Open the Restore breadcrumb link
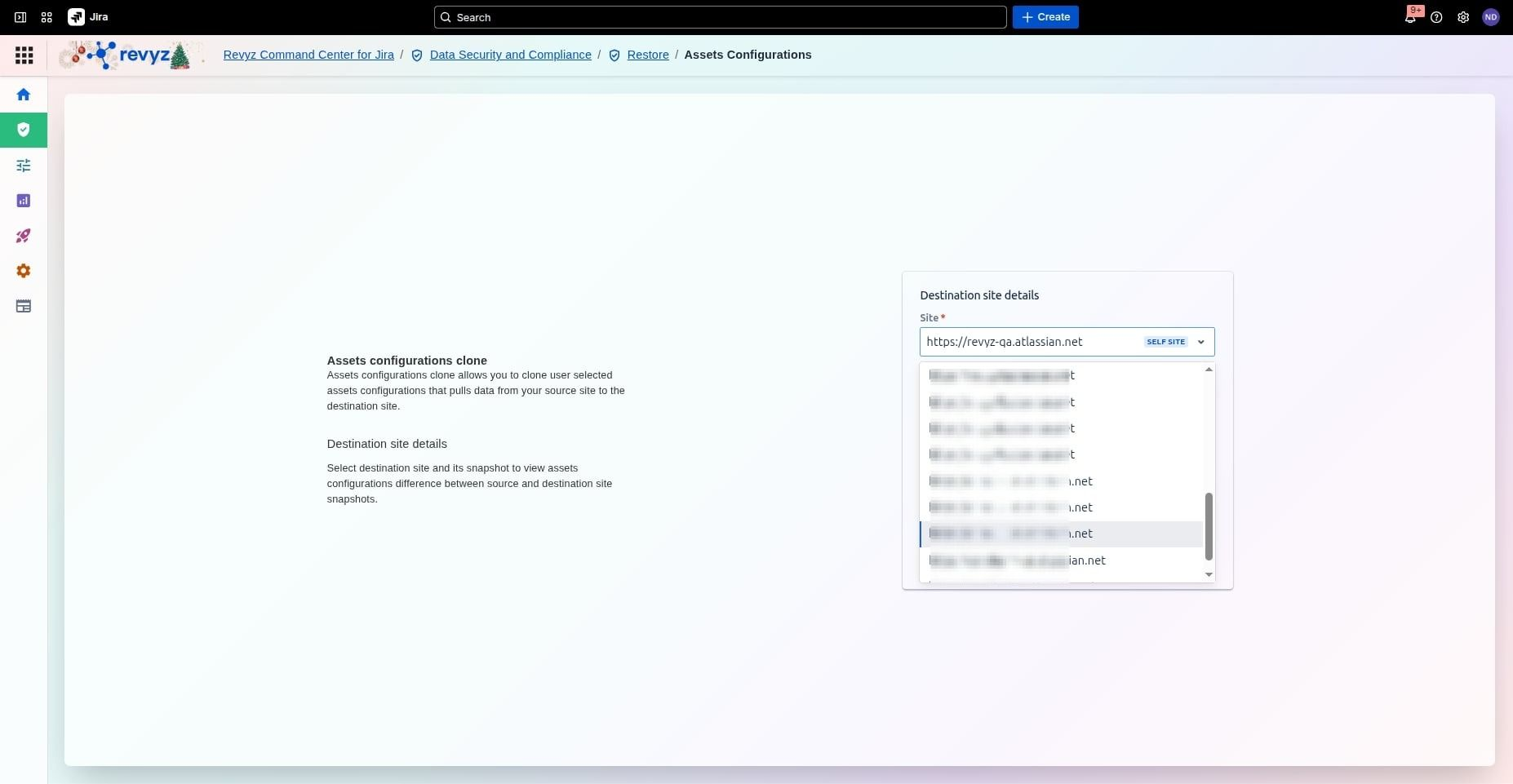This screenshot has width=1513, height=784. [x=647, y=55]
